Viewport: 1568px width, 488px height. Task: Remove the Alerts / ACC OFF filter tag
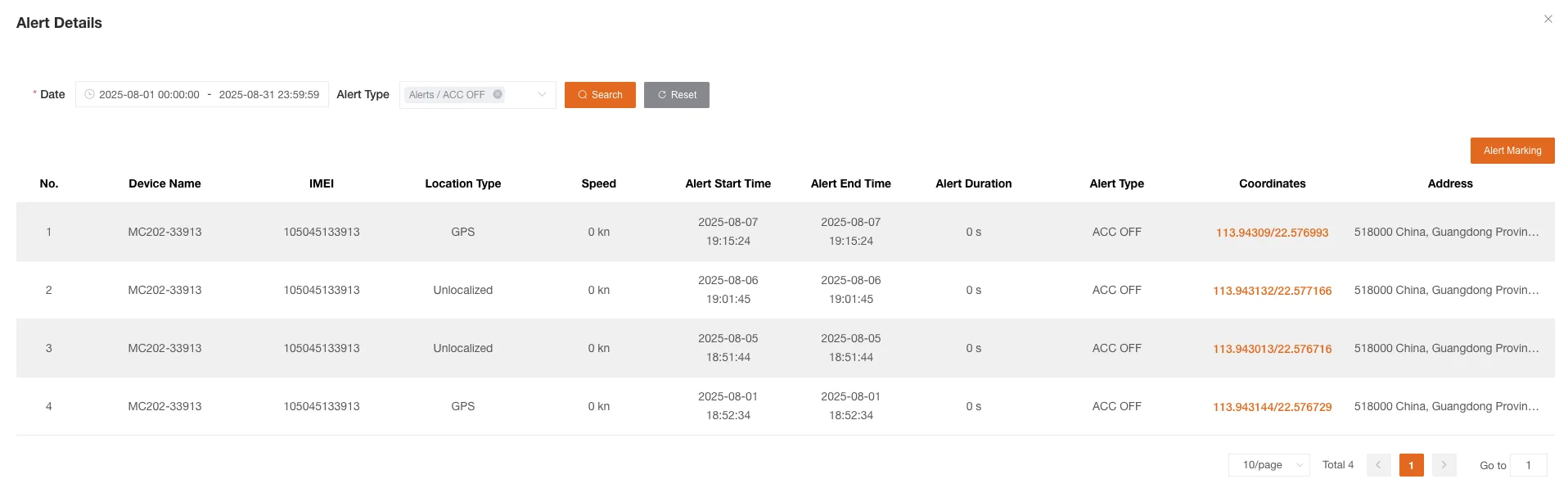pos(498,94)
